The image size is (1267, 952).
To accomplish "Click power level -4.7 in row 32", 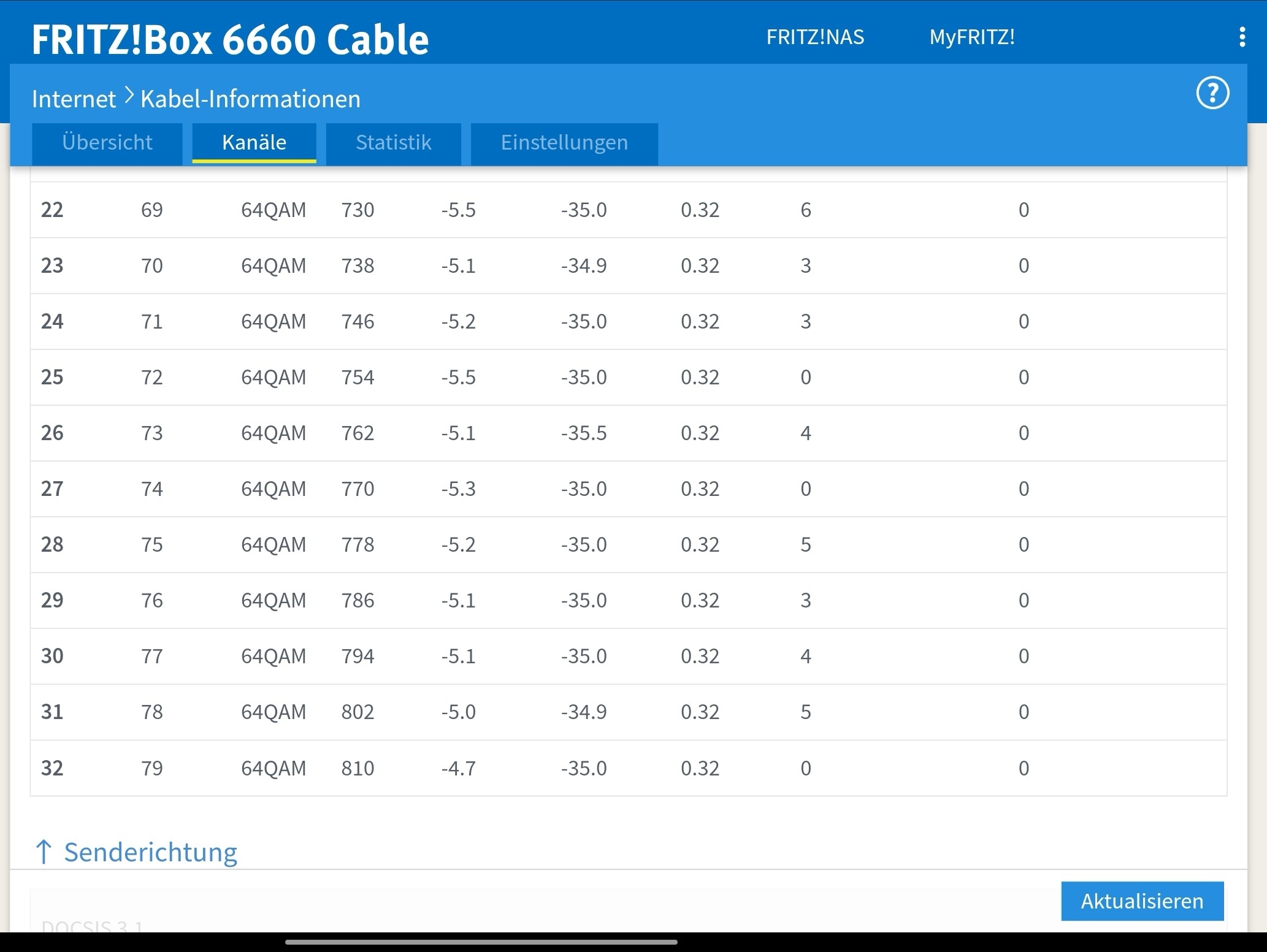I will (x=459, y=768).
